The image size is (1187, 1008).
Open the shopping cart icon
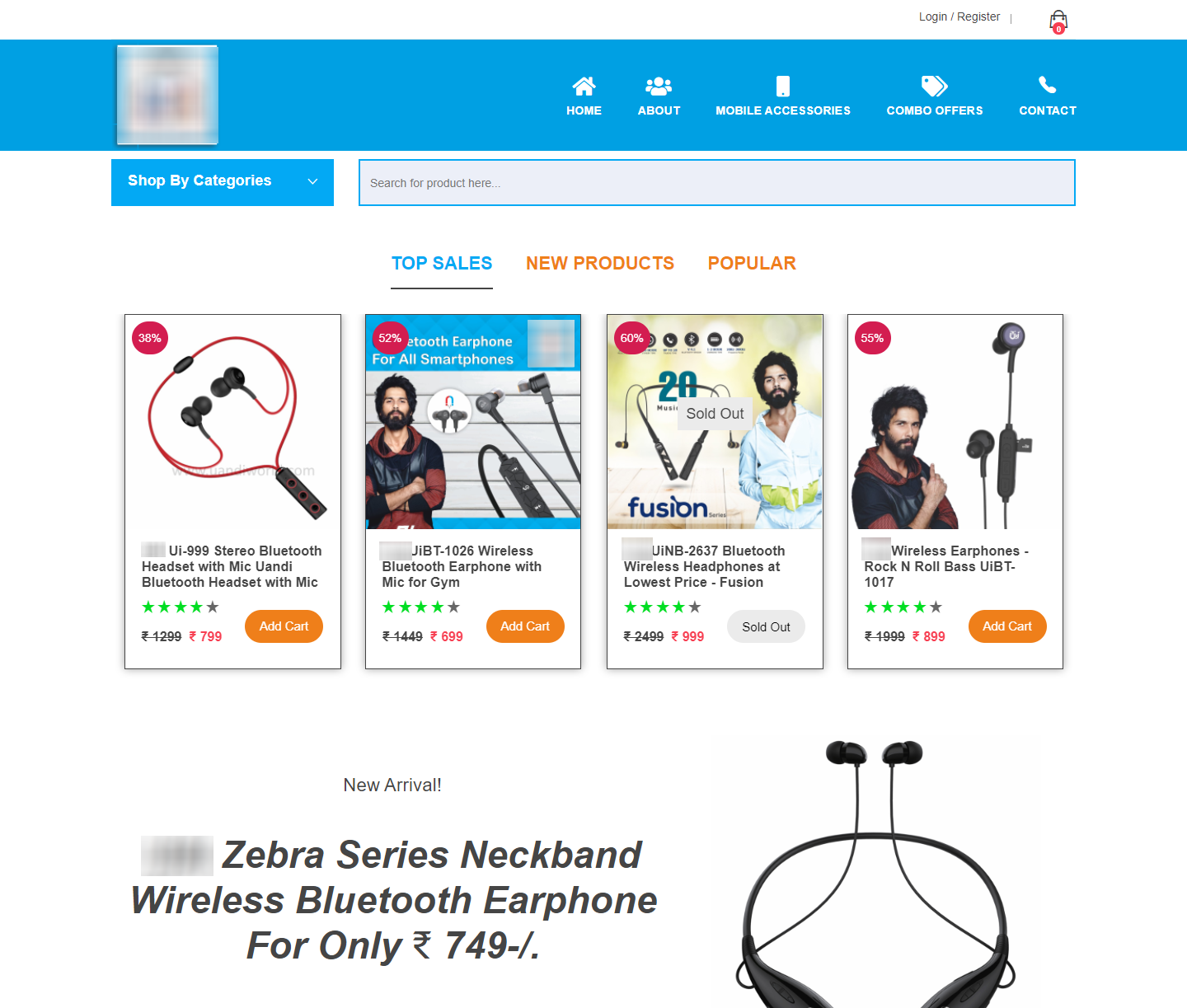pos(1058,21)
